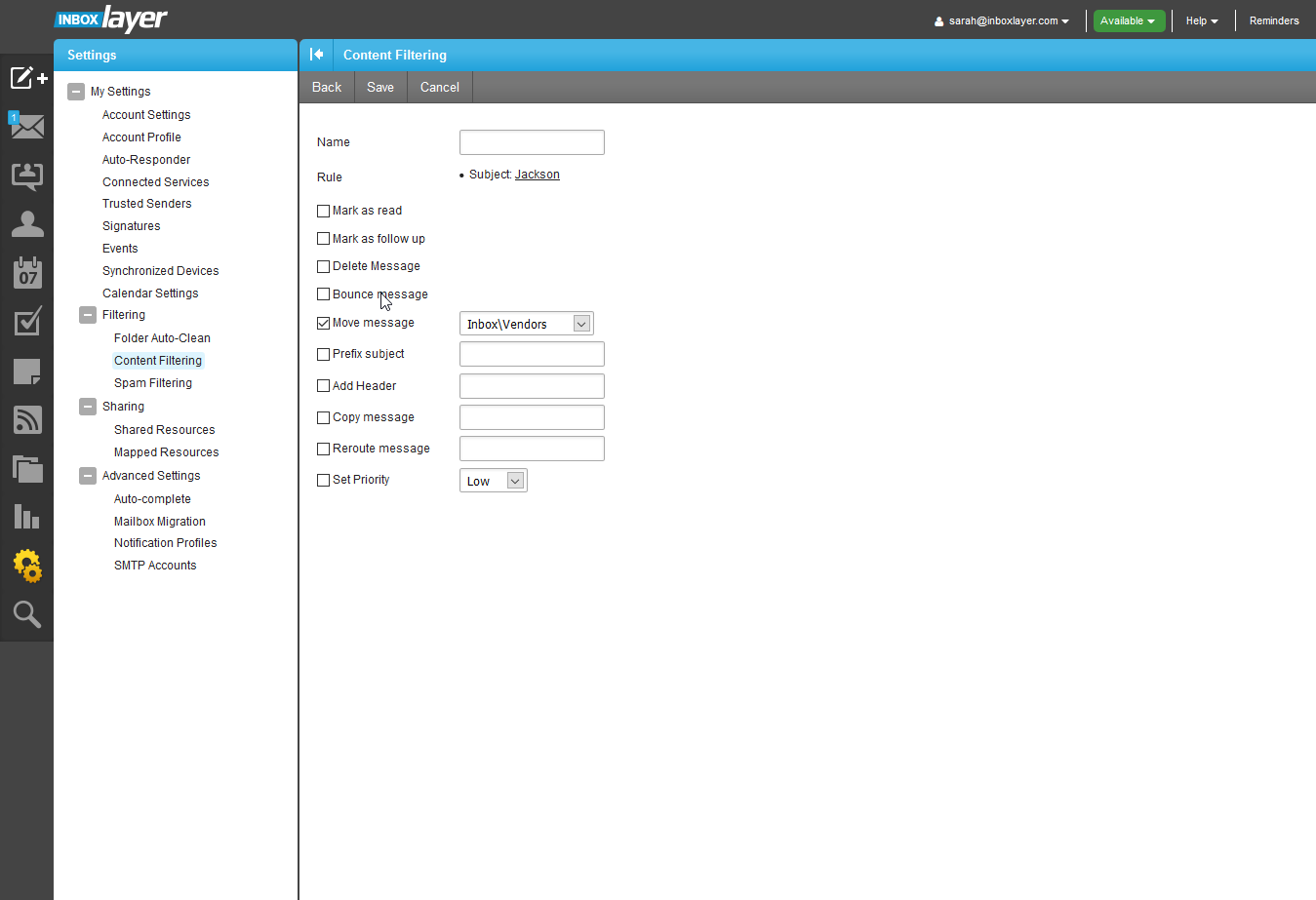The height and width of the screenshot is (900, 1316).
Task: Click the Name input field
Action: click(532, 142)
